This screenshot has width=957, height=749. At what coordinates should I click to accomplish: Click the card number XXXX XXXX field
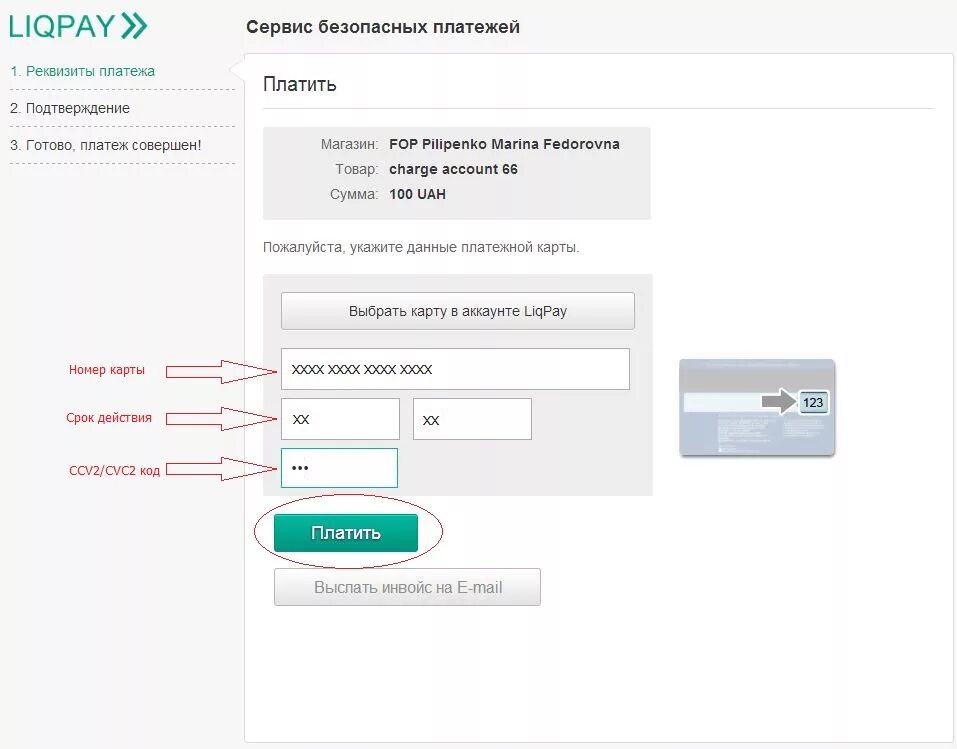455,369
